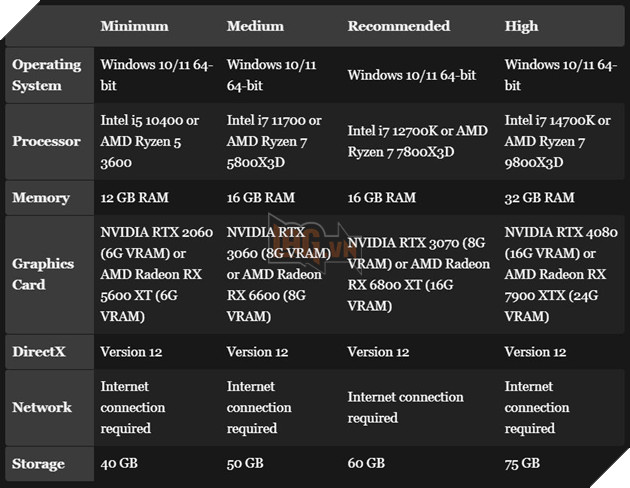630x488 pixels.
Task: Select the Memory row label
Action: click(41, 198)
